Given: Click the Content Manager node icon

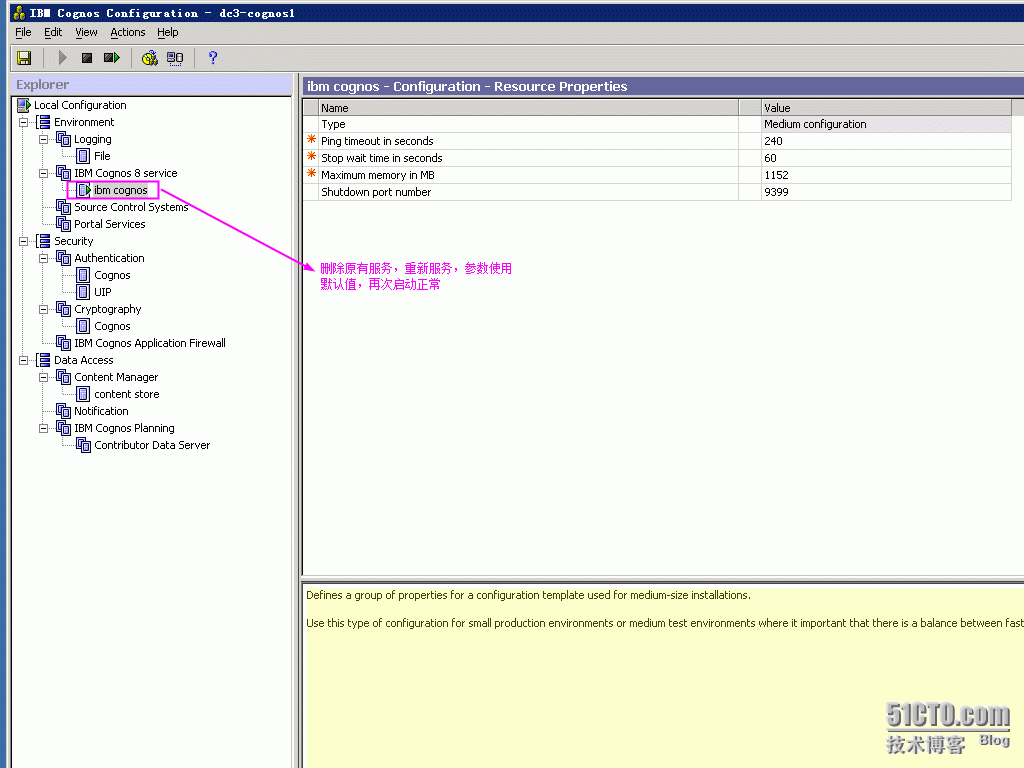Looking at the screenshot, I should (63, 377).
